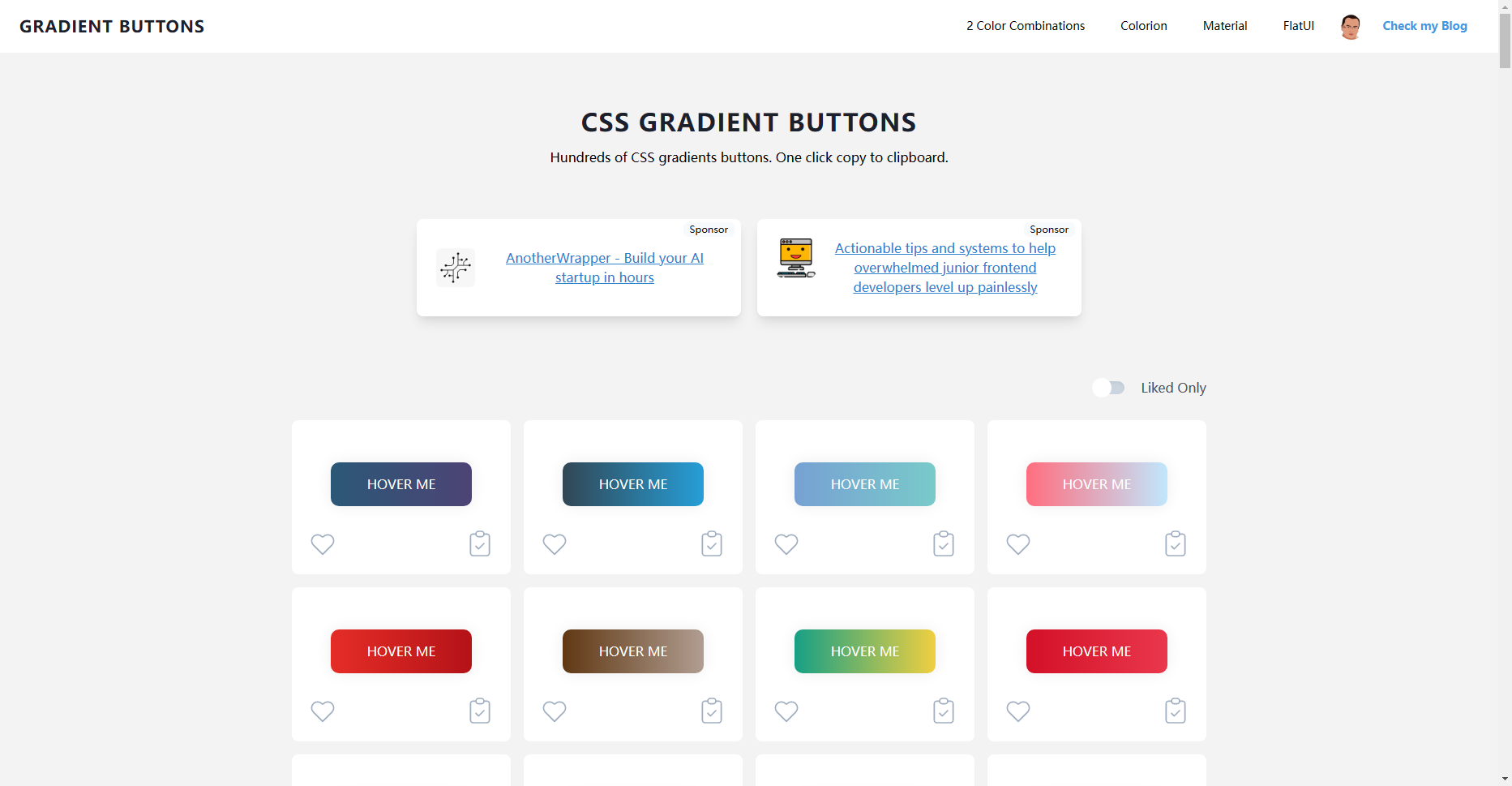
Task: Click the scrollbar down arrow
Action: tap(1505, 779)
